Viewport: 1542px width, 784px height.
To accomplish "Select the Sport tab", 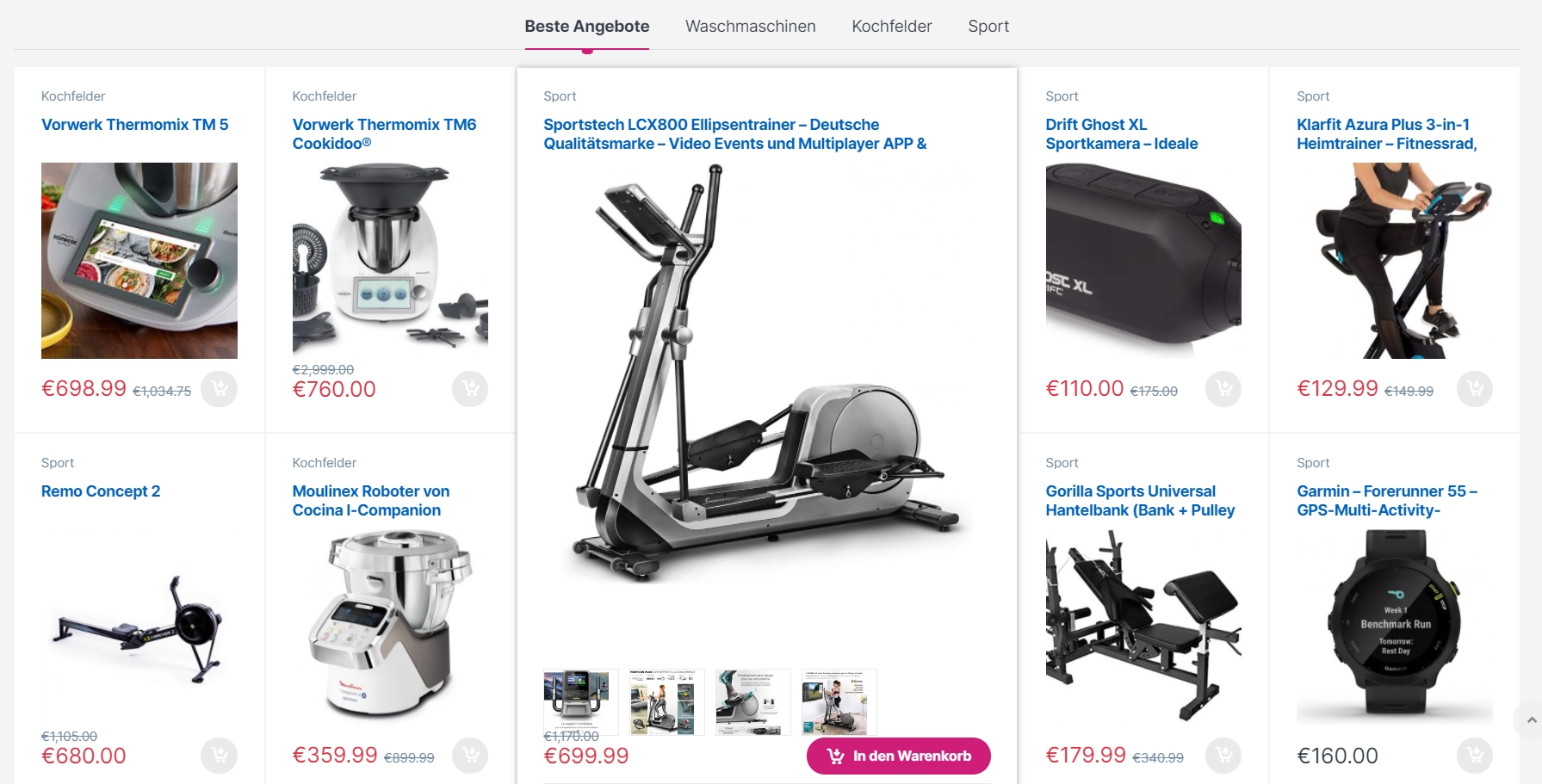I will [988, 27].
